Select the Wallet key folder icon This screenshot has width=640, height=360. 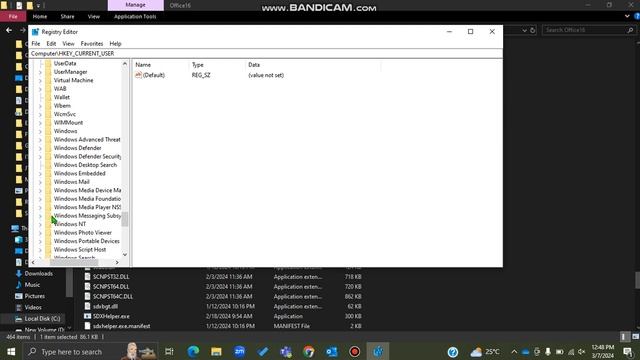point(48,97)
